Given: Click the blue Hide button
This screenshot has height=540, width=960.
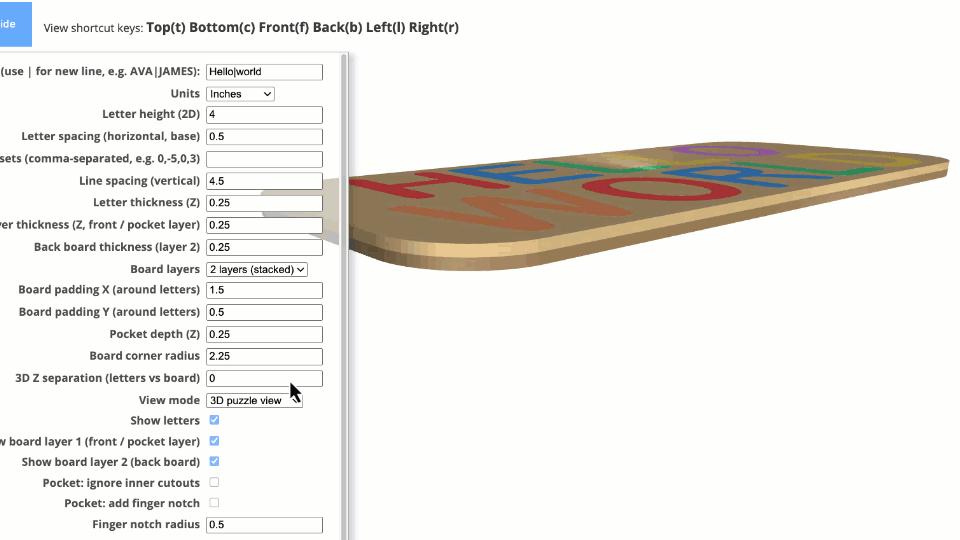Looking at the screenshot, I should pyautogui.click(x=14, y=24).
